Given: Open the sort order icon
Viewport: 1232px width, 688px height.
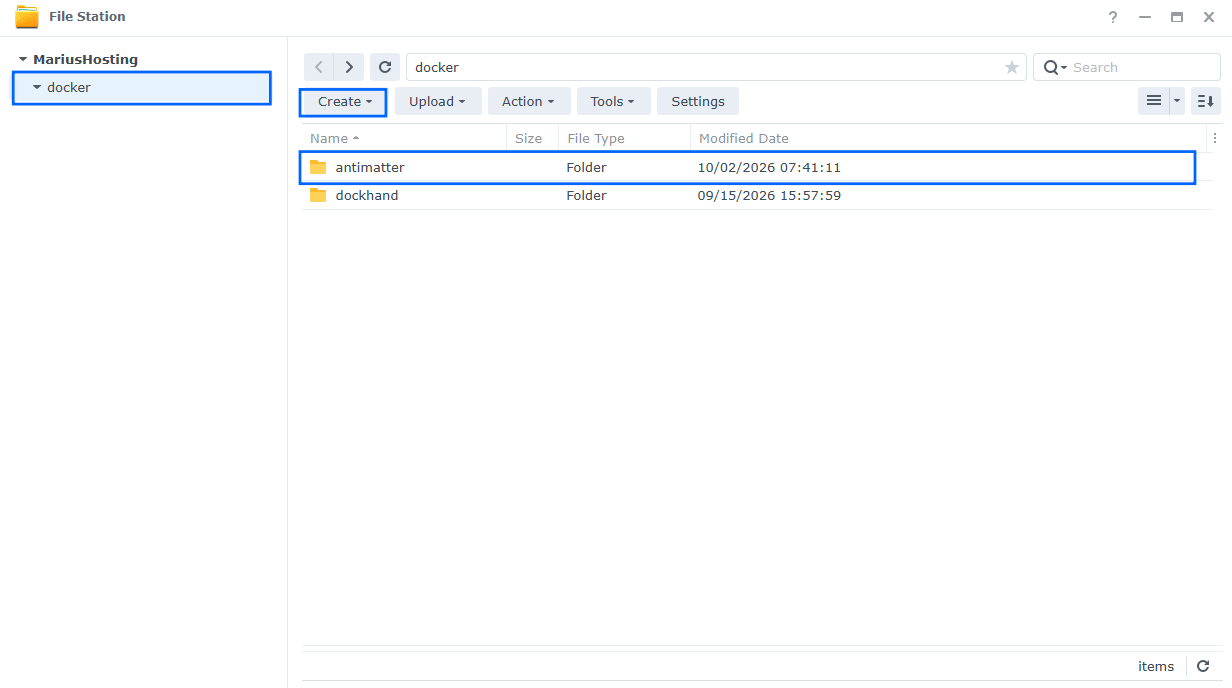Looking at the screenshot, I should [1206, 101].
